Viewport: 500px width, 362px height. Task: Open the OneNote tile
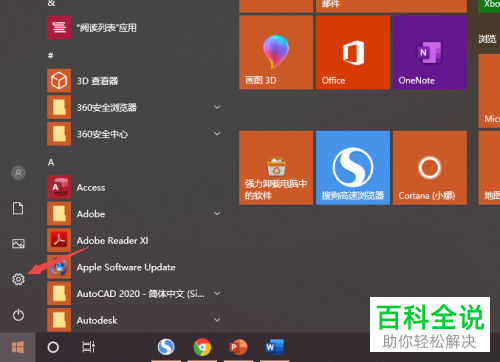click(x=430, y=52)
